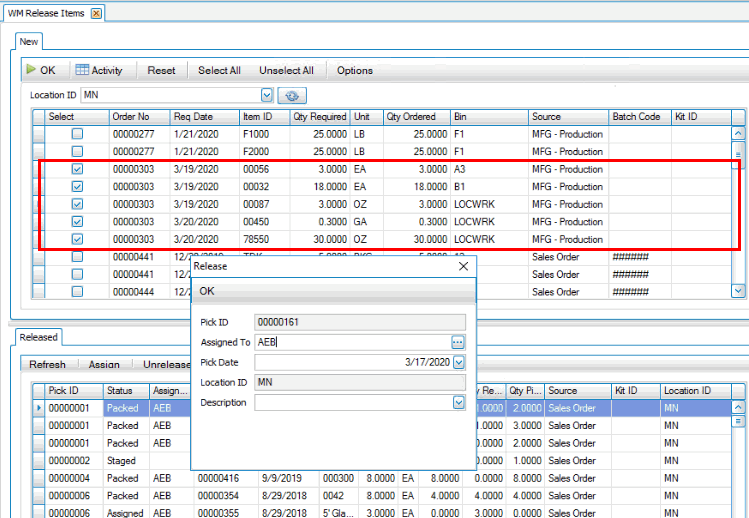Screen dimensions: 749x518
Task: Open the Assigned To lookup ellipsis button
Action: coord(458,342)
